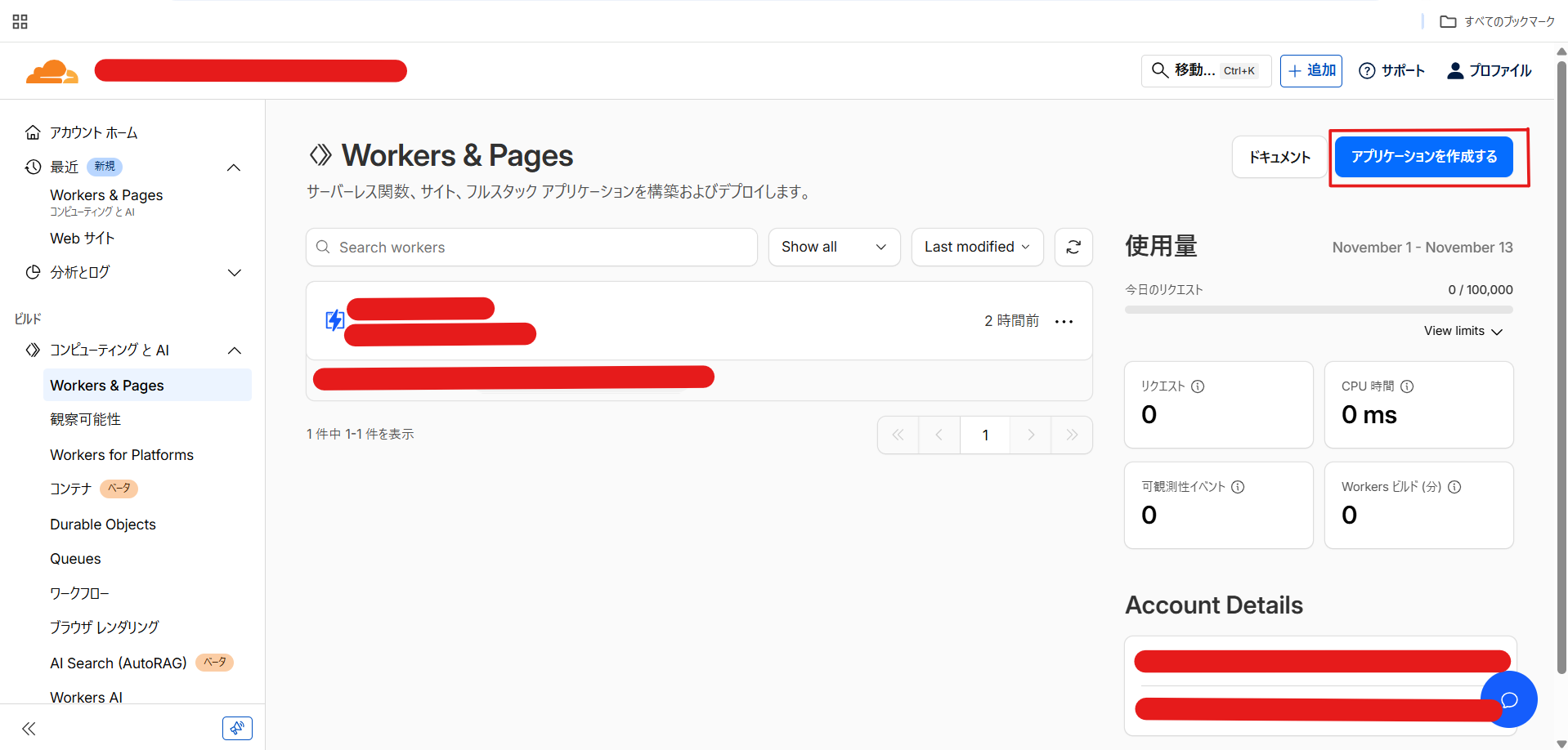Screen dimensions: 1568x750
Task: Open the browser apps grid icon
Action: coord(20,21)
